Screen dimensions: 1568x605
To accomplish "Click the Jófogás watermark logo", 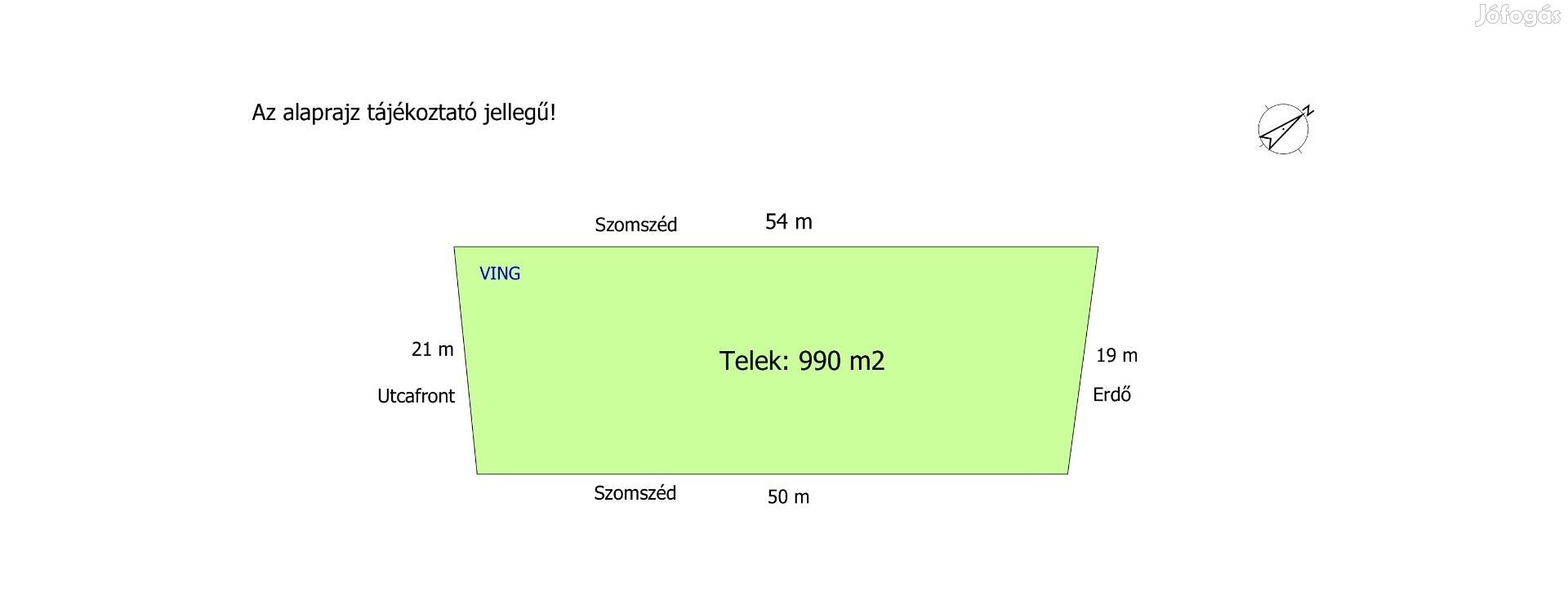I will [1517, 16].
